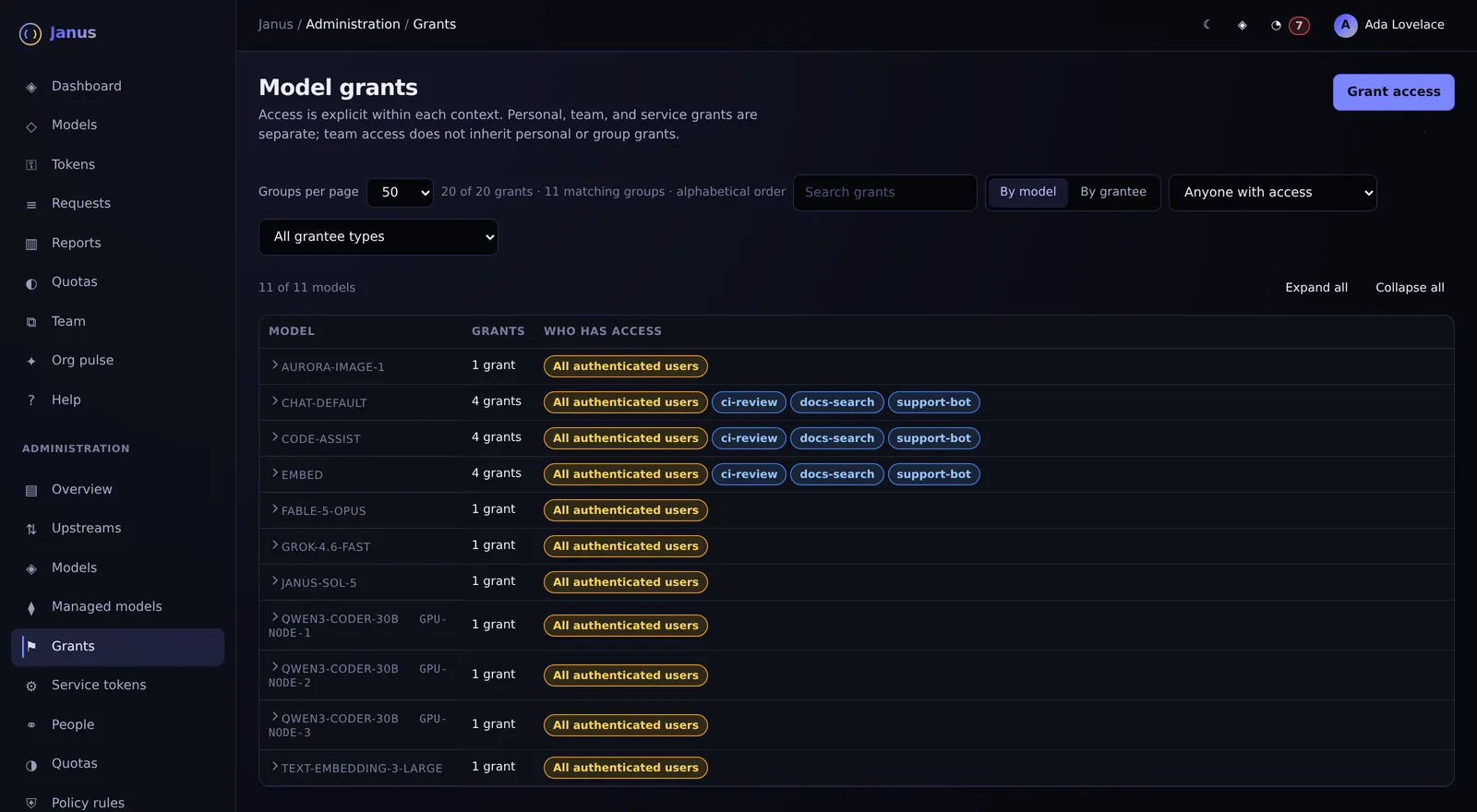This screenshot has width=1477, height=812.
Task: Click All authenticated users chip for GROK-4.6-FAST
Action: click(x=626, y=546)
